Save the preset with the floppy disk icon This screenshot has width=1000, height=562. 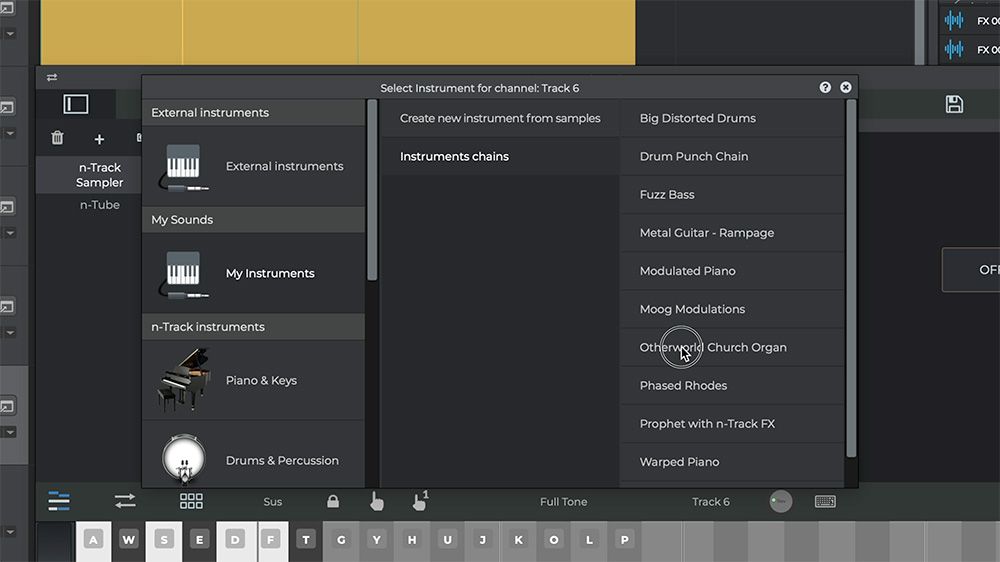[954, 104]
